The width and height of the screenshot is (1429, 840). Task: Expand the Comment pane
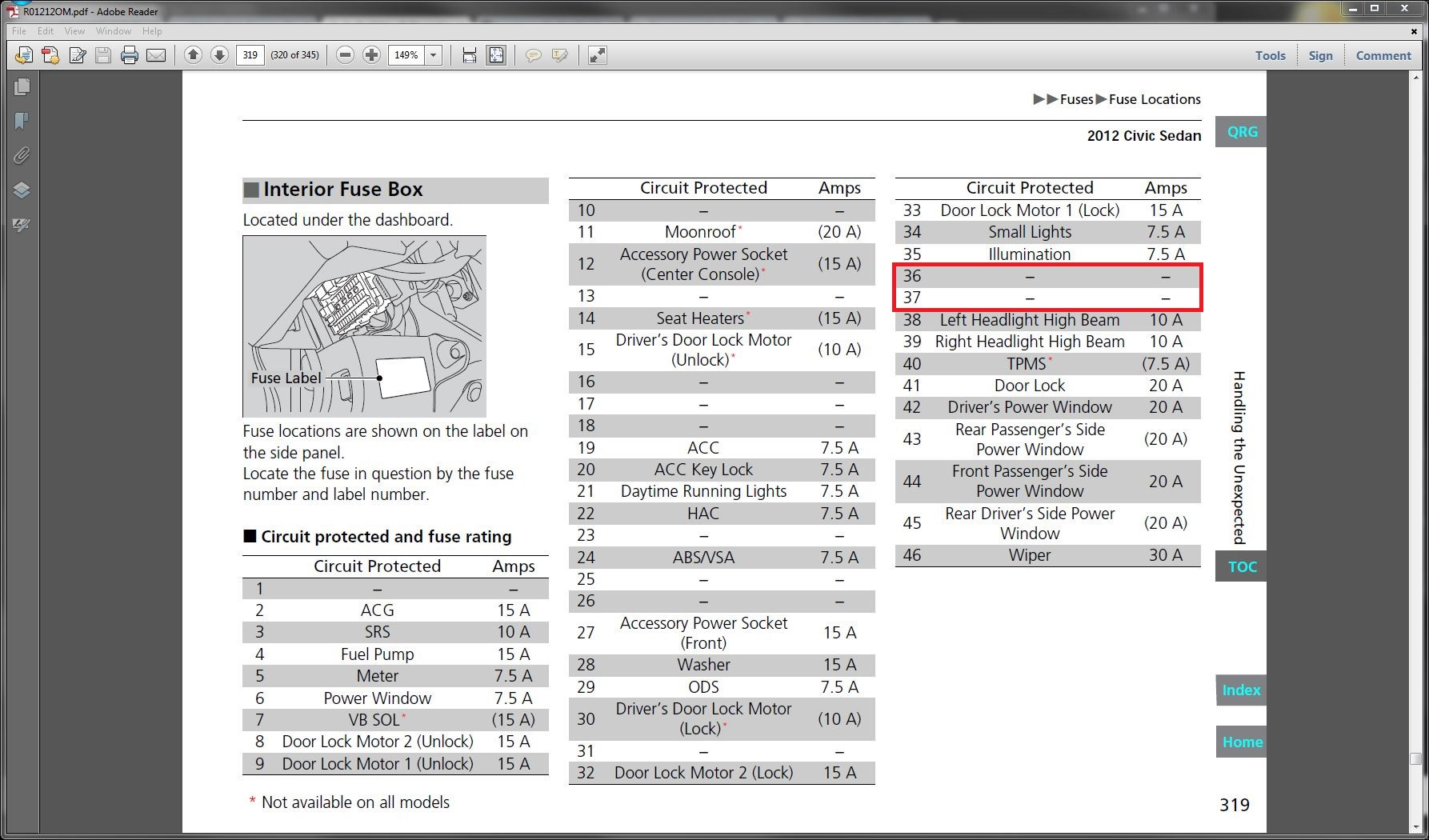(1383, 55)
